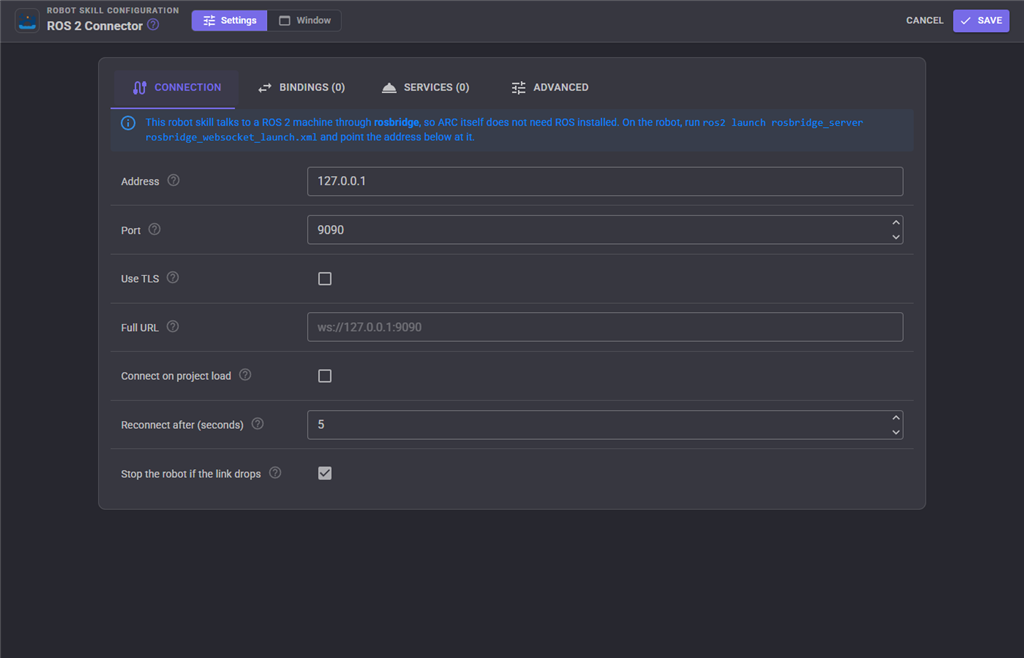
Task: Click the Address field label
Action: 140,181
